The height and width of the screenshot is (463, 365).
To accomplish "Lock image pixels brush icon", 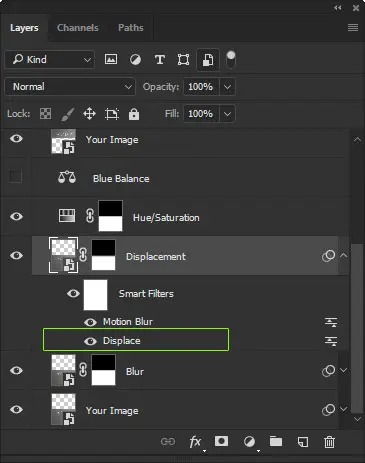I will click(68, 114).
